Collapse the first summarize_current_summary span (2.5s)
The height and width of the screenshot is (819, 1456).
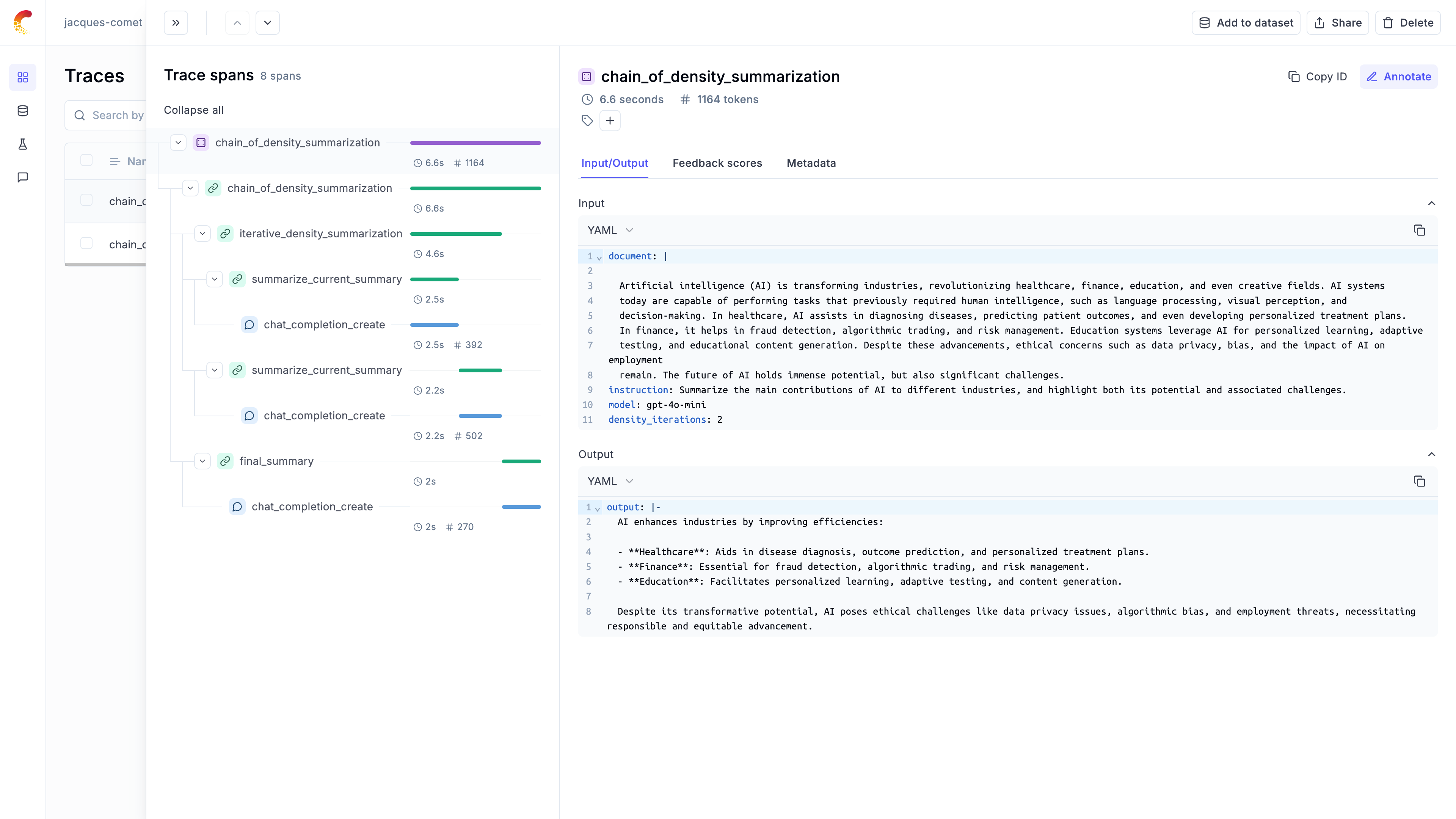point(215,279)
